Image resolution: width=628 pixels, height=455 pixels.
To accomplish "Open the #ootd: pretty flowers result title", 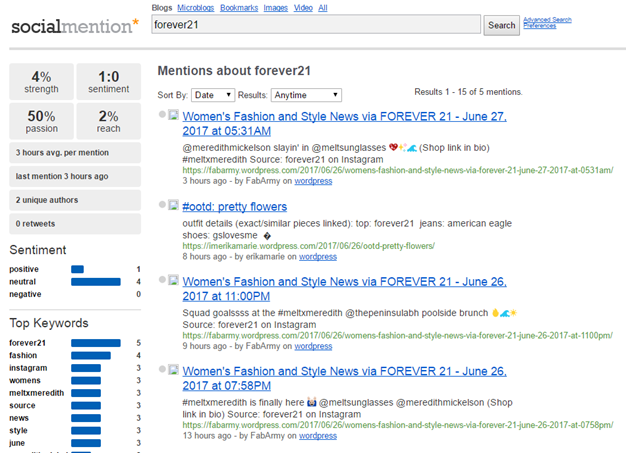I will pos(235,207).
